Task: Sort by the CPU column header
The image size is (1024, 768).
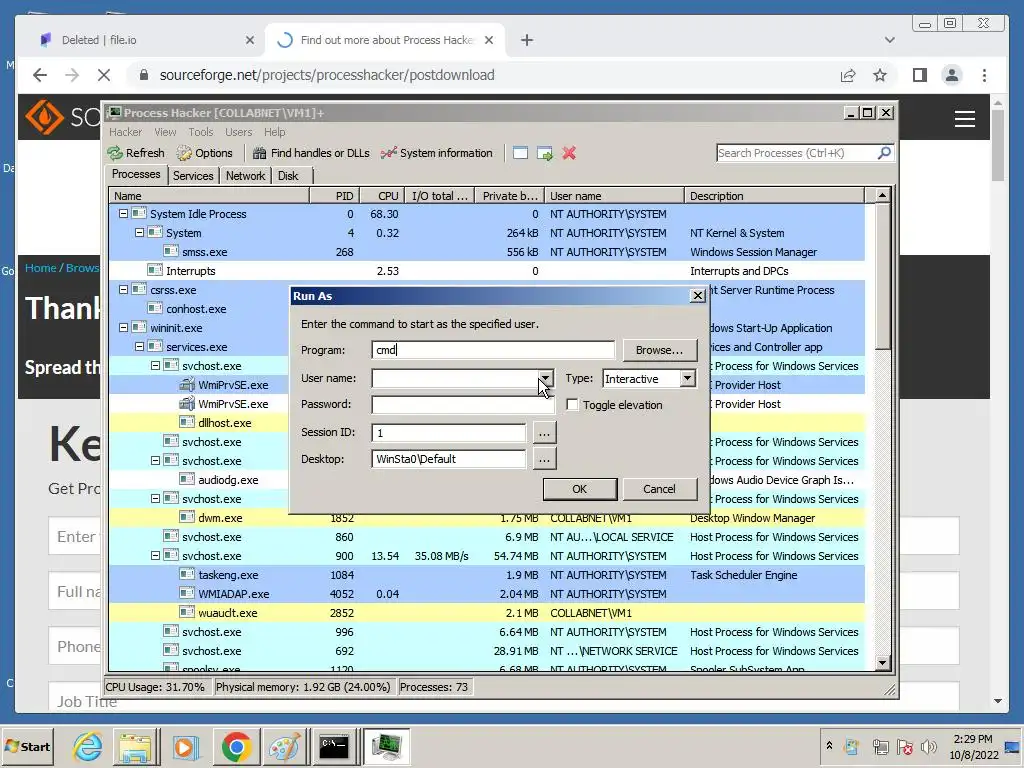Action: pos(381,196)
